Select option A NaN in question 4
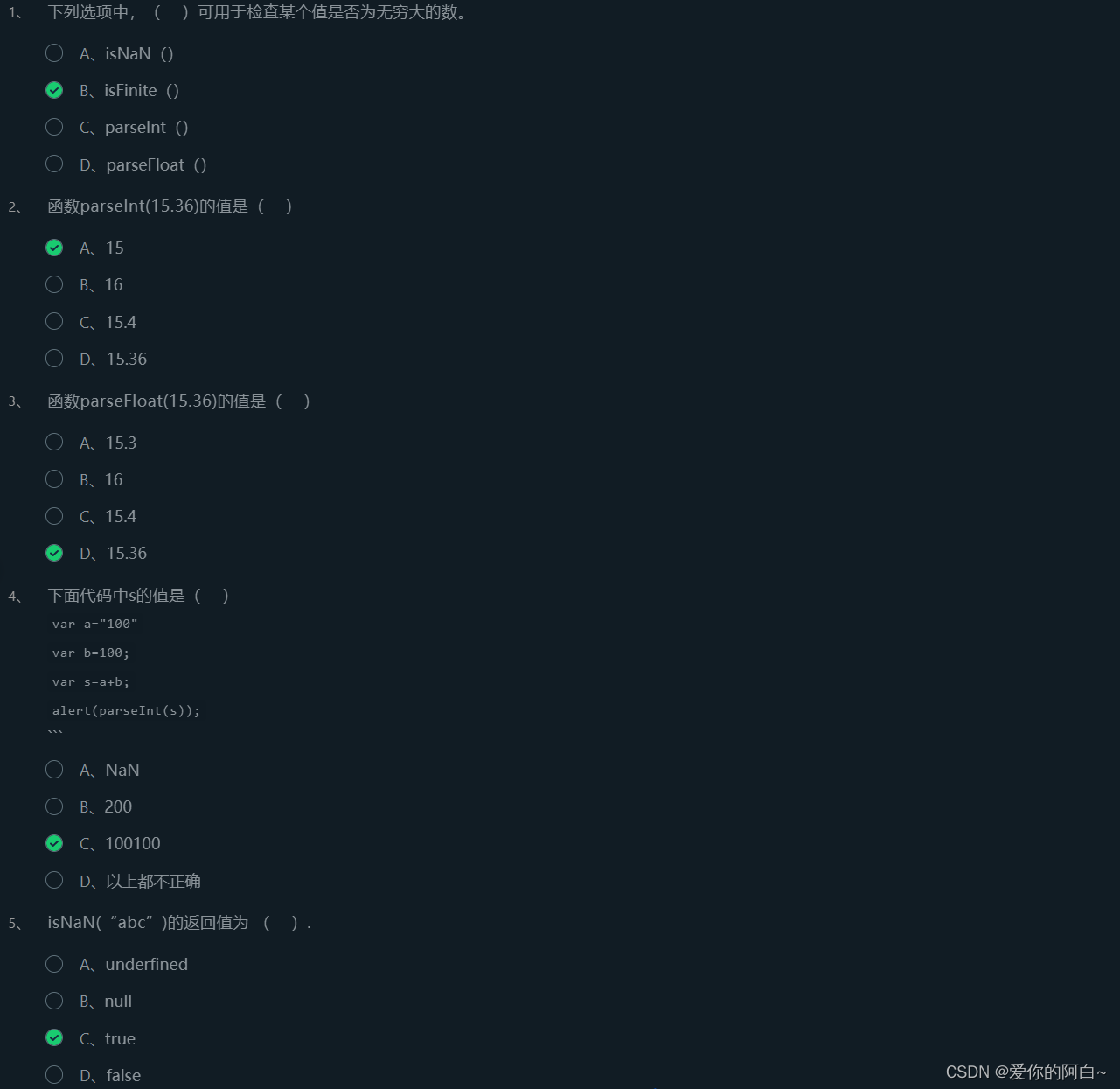 click(x=54, y=769)
